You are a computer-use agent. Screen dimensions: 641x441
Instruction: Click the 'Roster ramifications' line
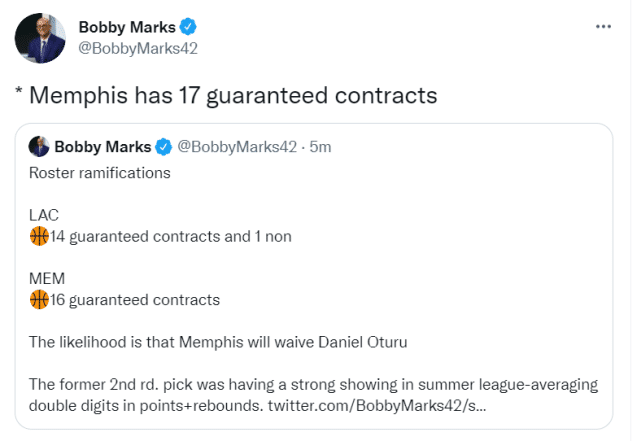point(100,173)
